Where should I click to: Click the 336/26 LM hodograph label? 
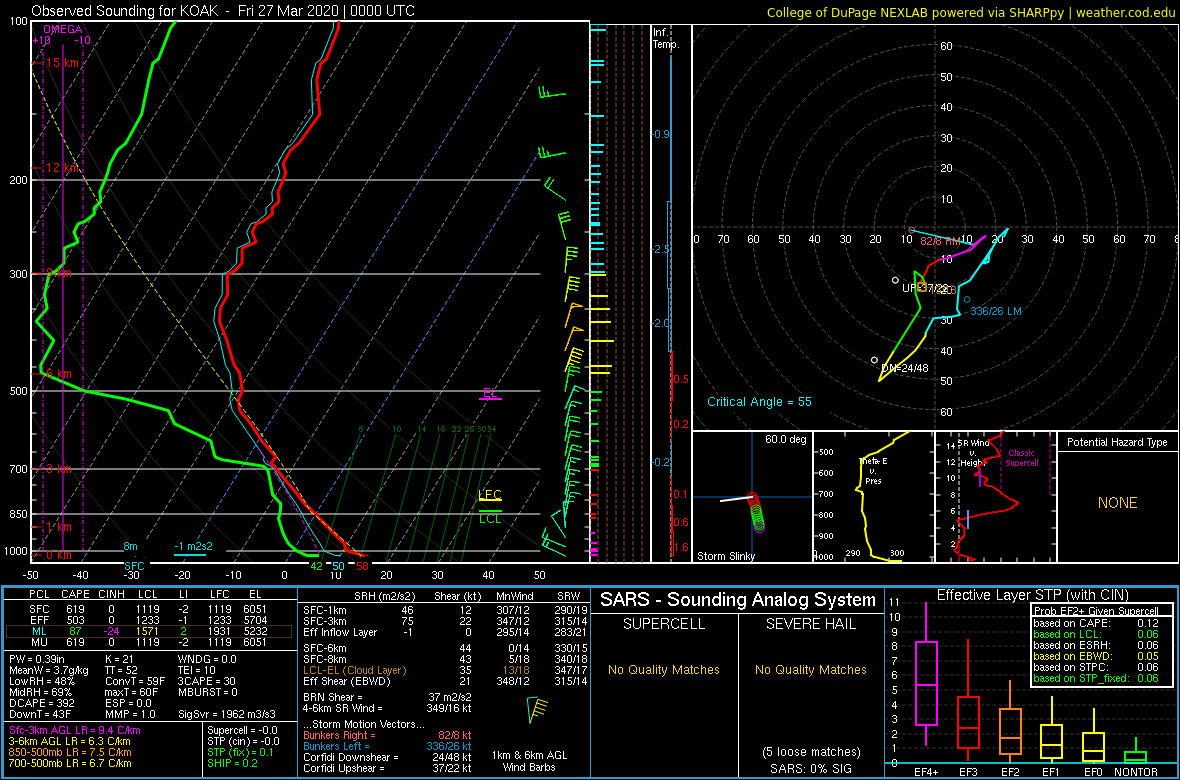(996, 312)
